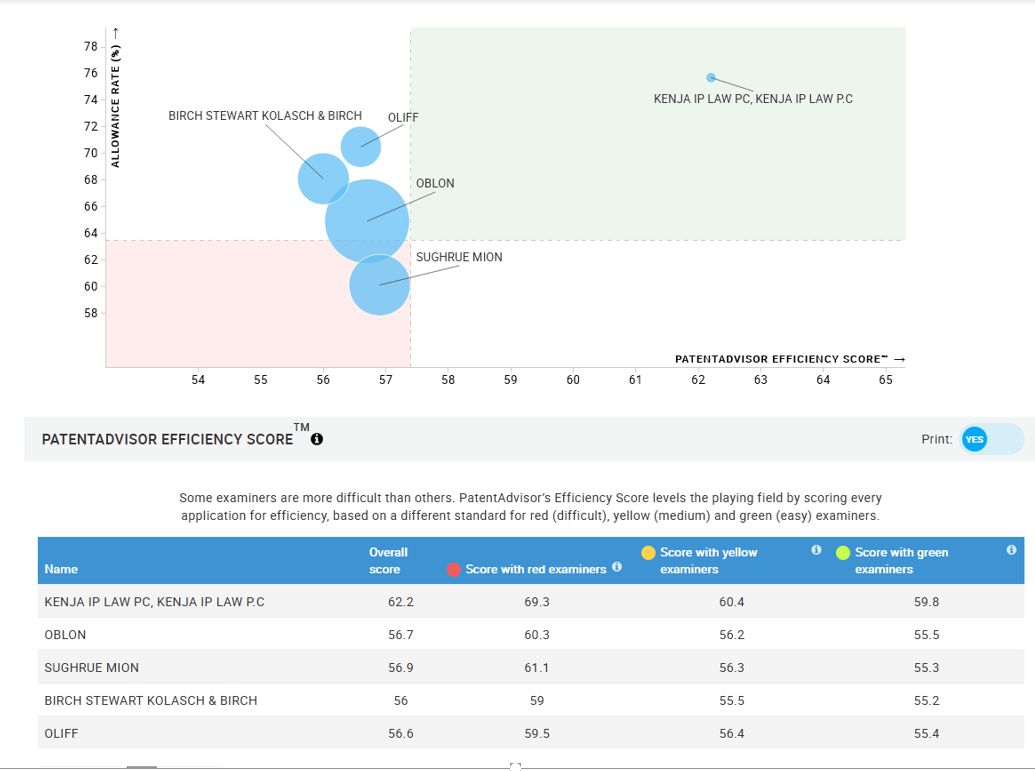Image resolution: width=1035 pixels, height=771 pixels.
Task: Click info icon for yellow examiners column
Action: coord(816,551)
